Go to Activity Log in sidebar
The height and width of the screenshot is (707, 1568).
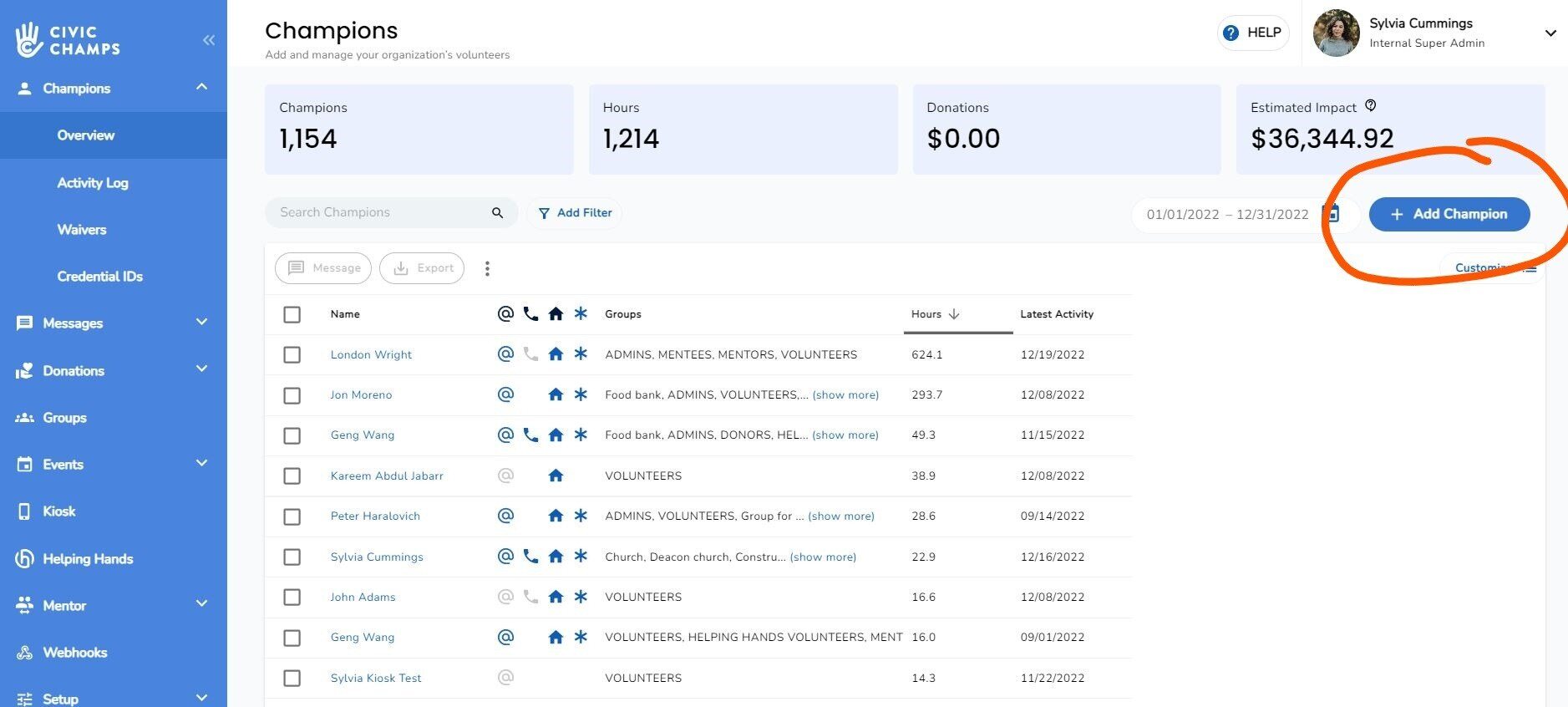[x=93, y=183]
